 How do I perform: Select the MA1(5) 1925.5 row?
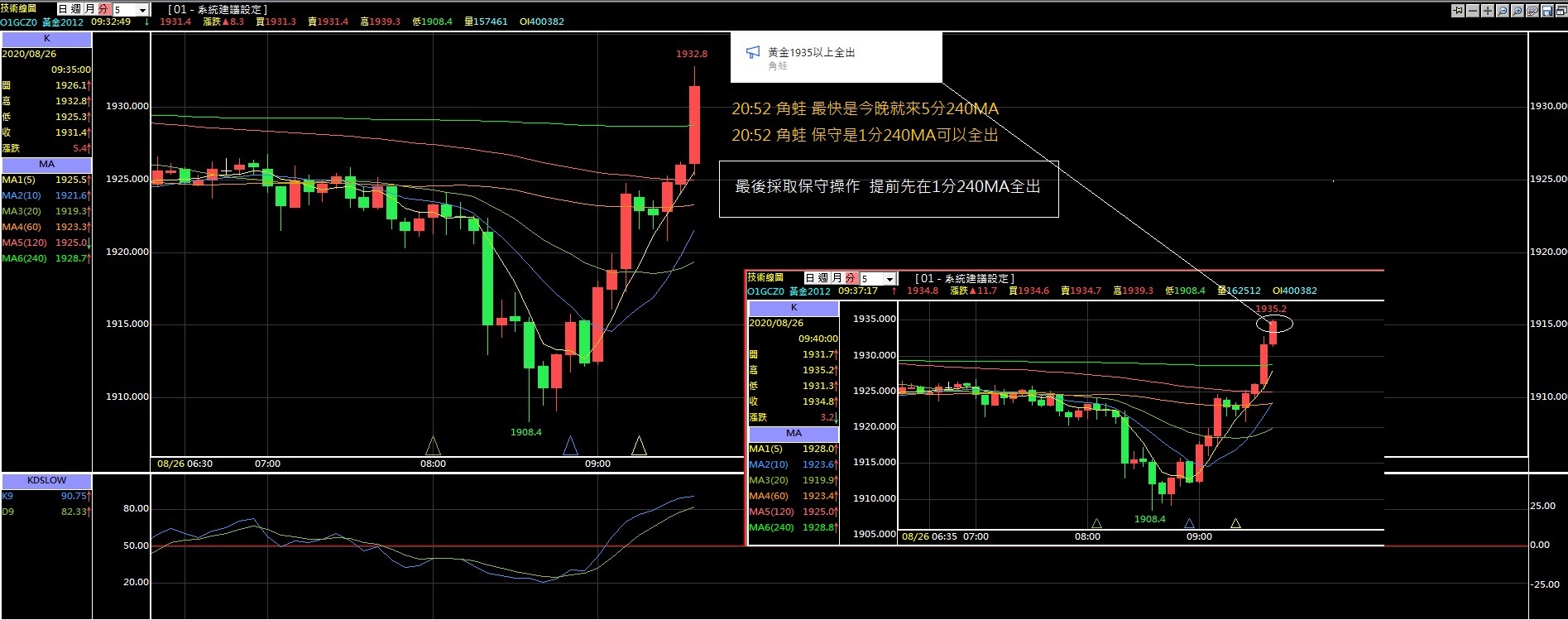click(46, 180)
